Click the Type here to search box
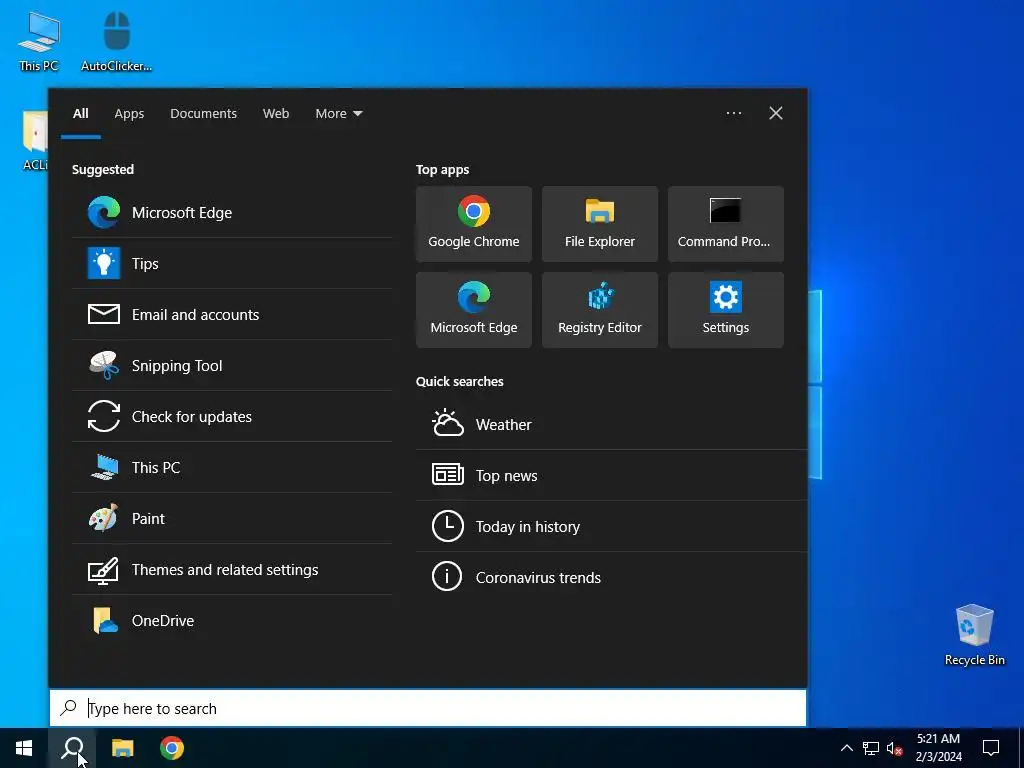The image size is (1024, 768). click(428, 708)
